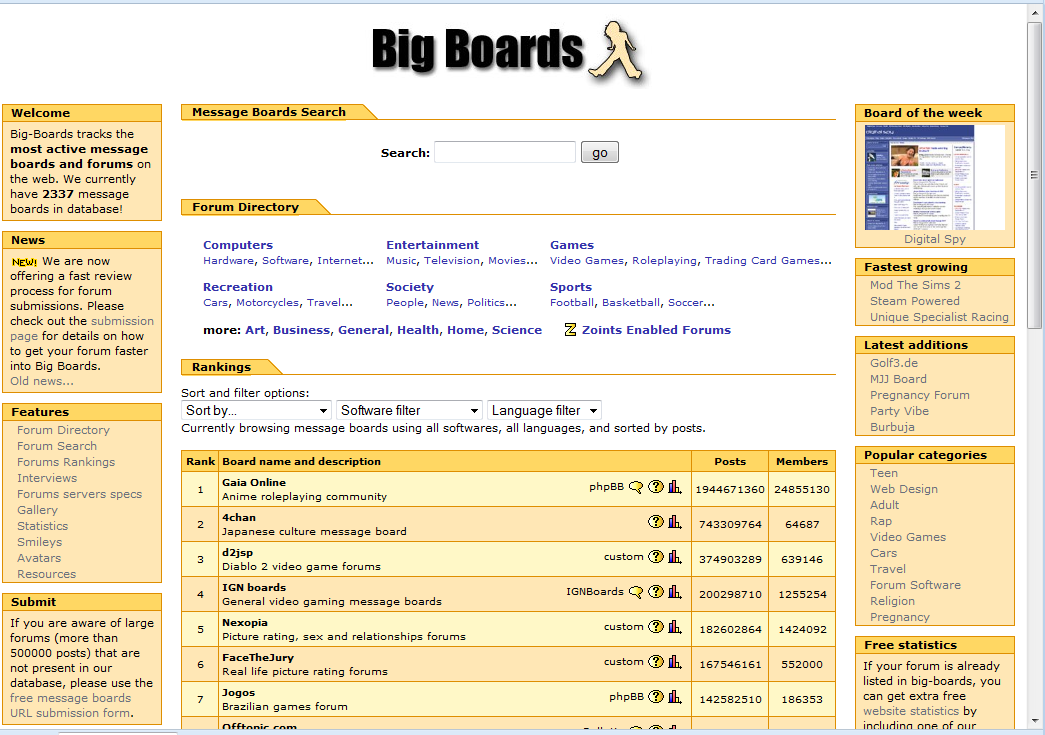Open the speech bubble icon in Gaia Online row

pyautogui.click(x=636, y=487)
